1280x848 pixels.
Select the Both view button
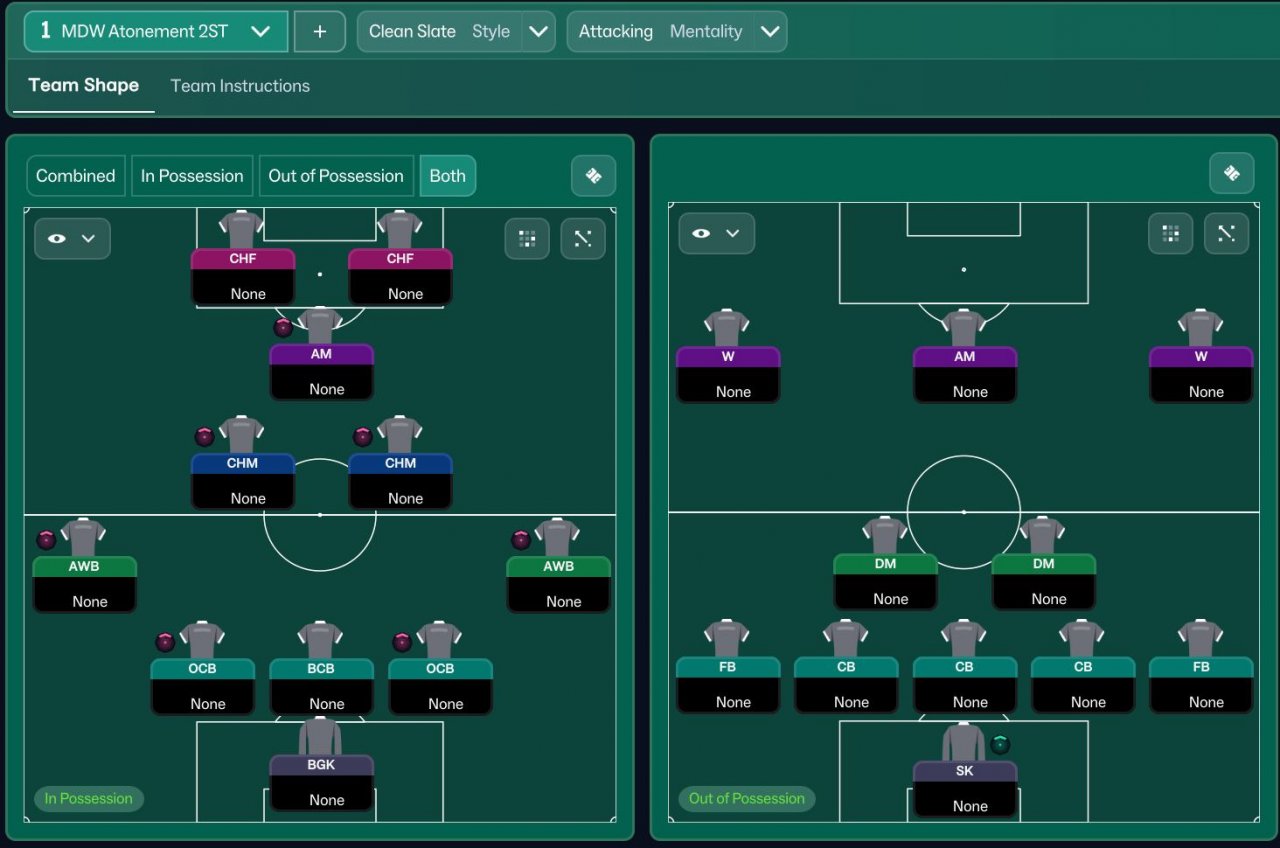(x=448, y=176)
